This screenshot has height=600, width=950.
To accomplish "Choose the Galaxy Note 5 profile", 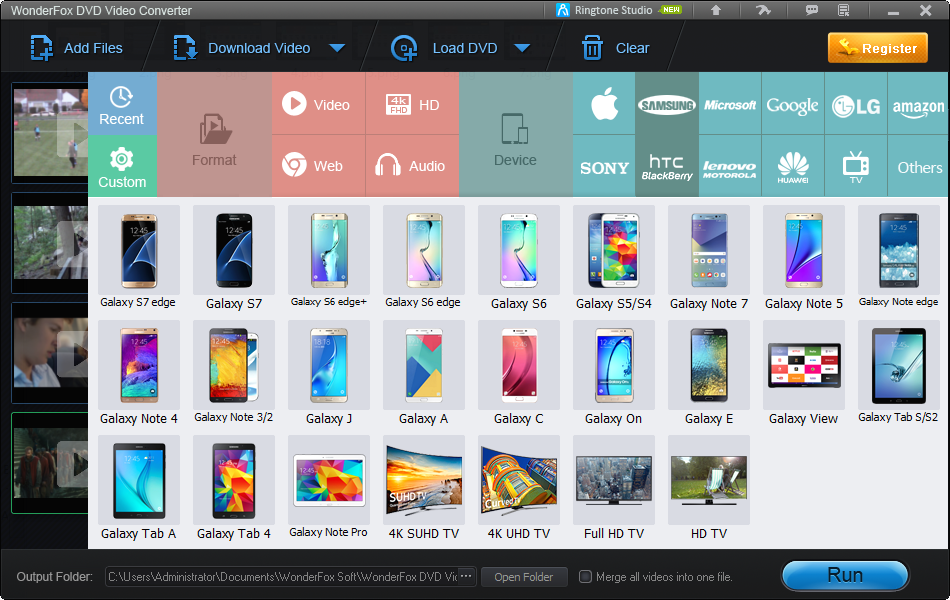I will (804, 258).
